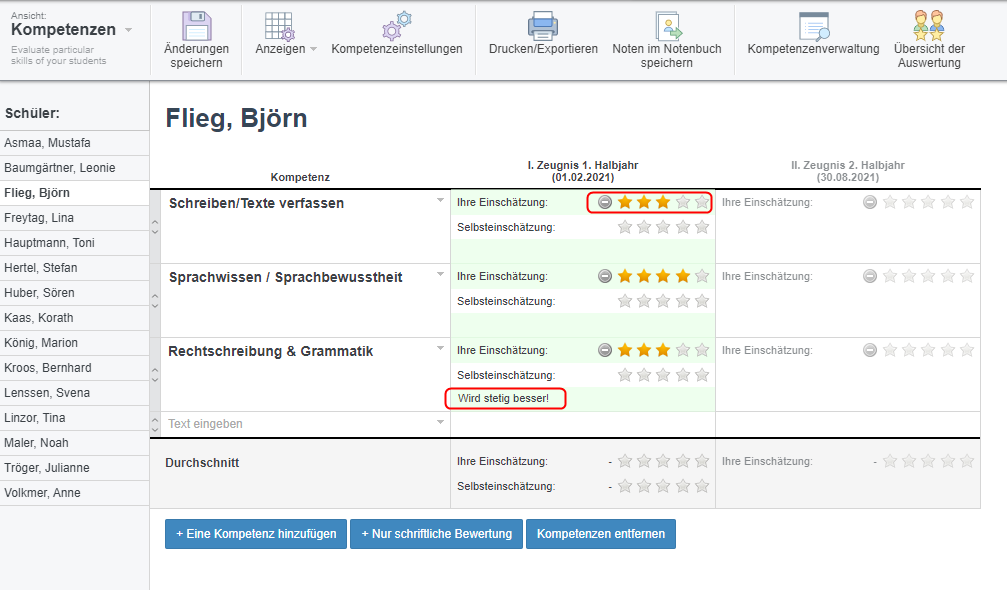The image size is (1007, 590).
Task: Click the Rechtschreibung & Grammatik competence name
Action: tap(270, 351)
